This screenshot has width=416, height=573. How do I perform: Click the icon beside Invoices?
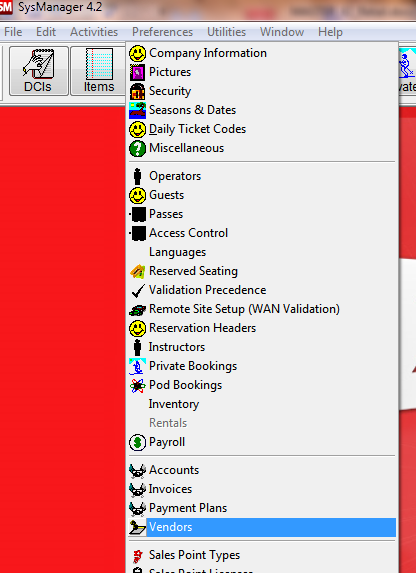pos(137,490)
